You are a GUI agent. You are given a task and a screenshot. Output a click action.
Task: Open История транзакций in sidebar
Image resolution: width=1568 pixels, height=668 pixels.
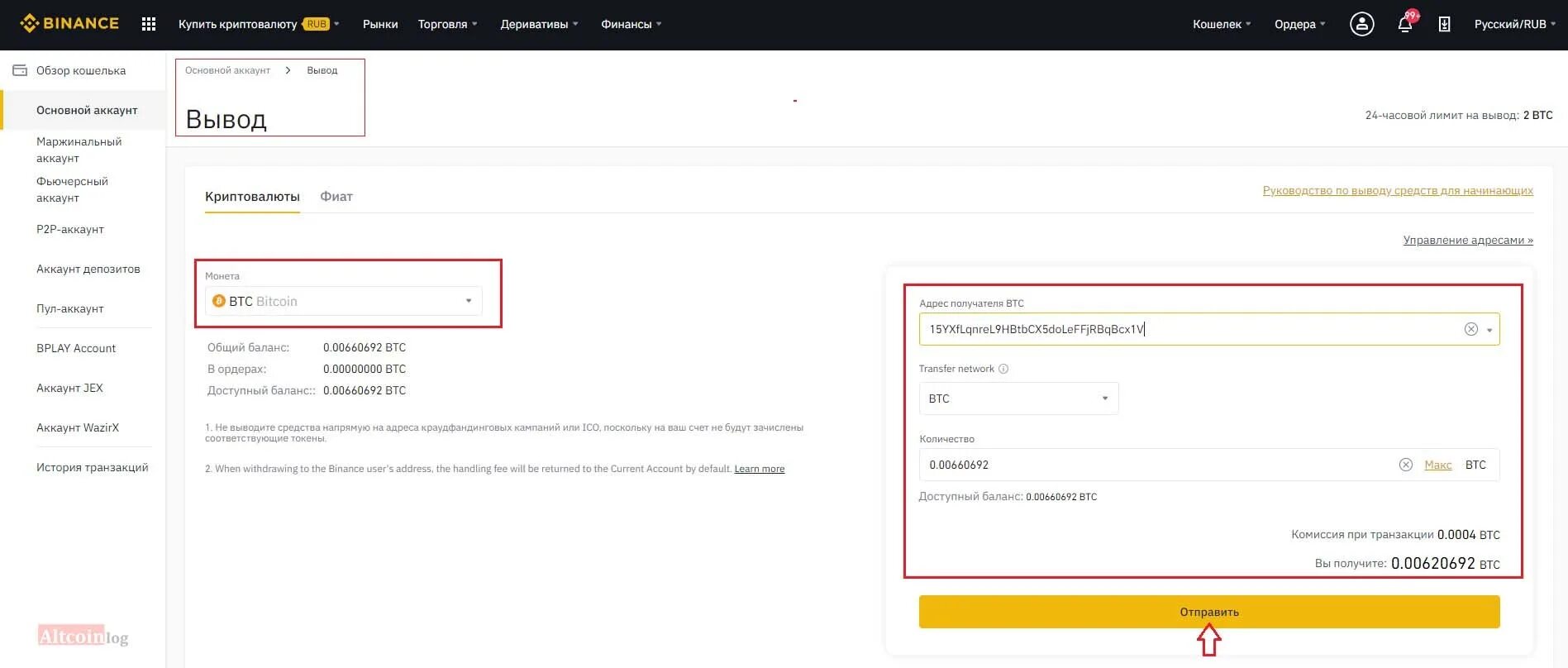pyautogui.click(x=93, y=467)
